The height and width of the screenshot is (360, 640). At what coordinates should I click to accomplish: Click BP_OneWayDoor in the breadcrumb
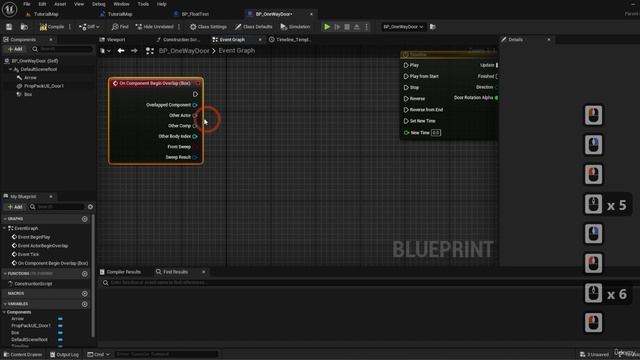(184, 51)
